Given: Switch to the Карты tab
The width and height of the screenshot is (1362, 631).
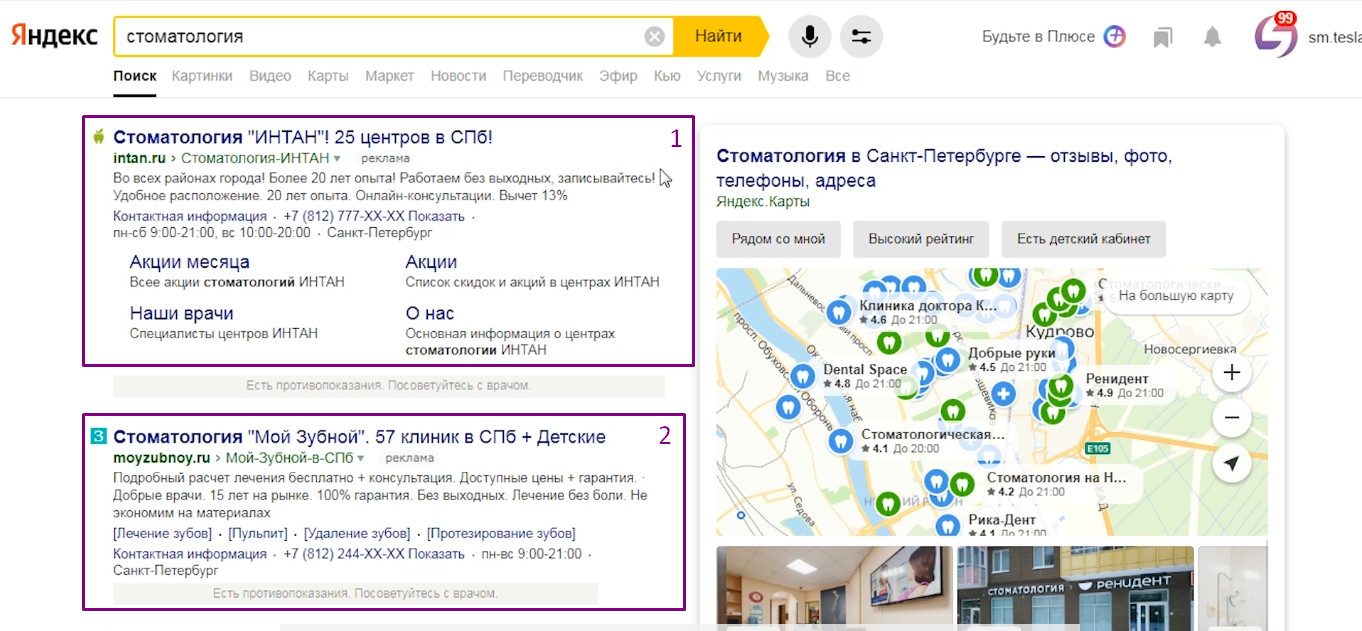Looking at the screenshot, I should coord(328,76).
